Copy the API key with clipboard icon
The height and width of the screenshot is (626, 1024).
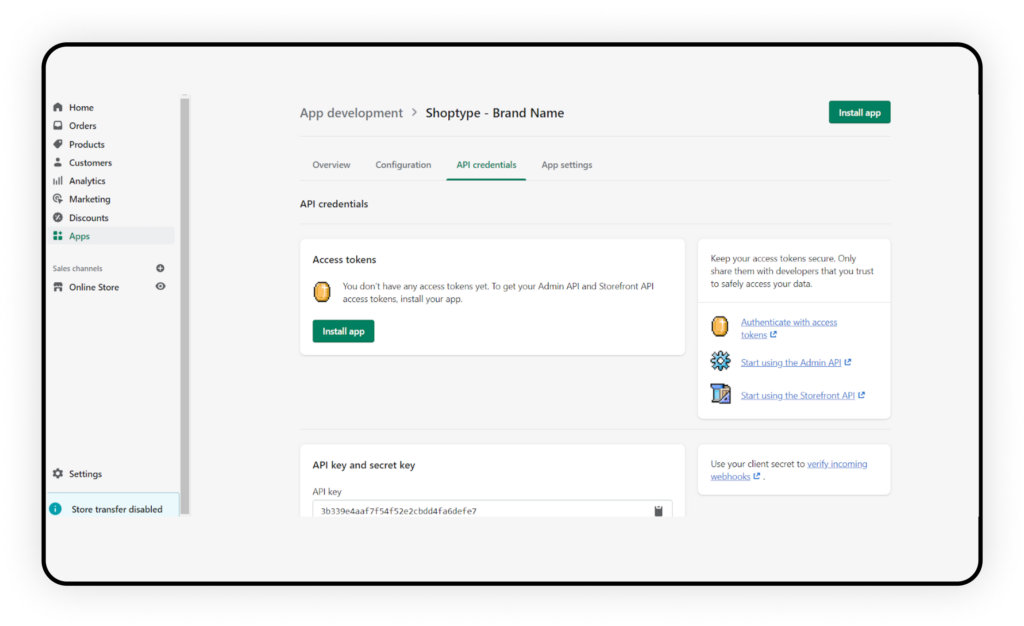[658, 510]
